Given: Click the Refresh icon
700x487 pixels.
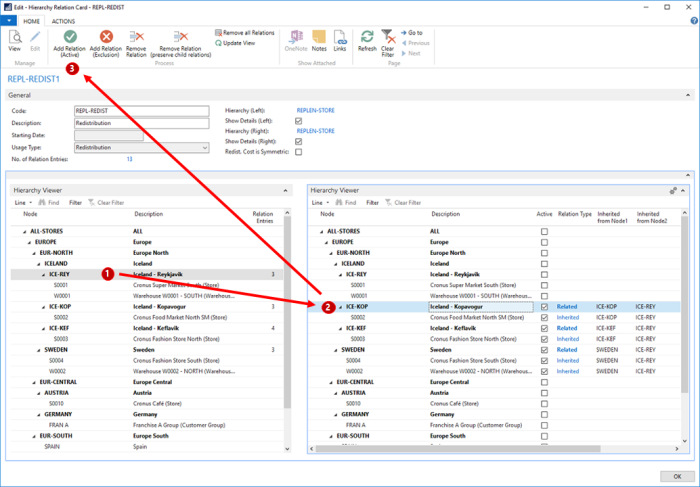Looking at the screenshot, I should point(367,37).
